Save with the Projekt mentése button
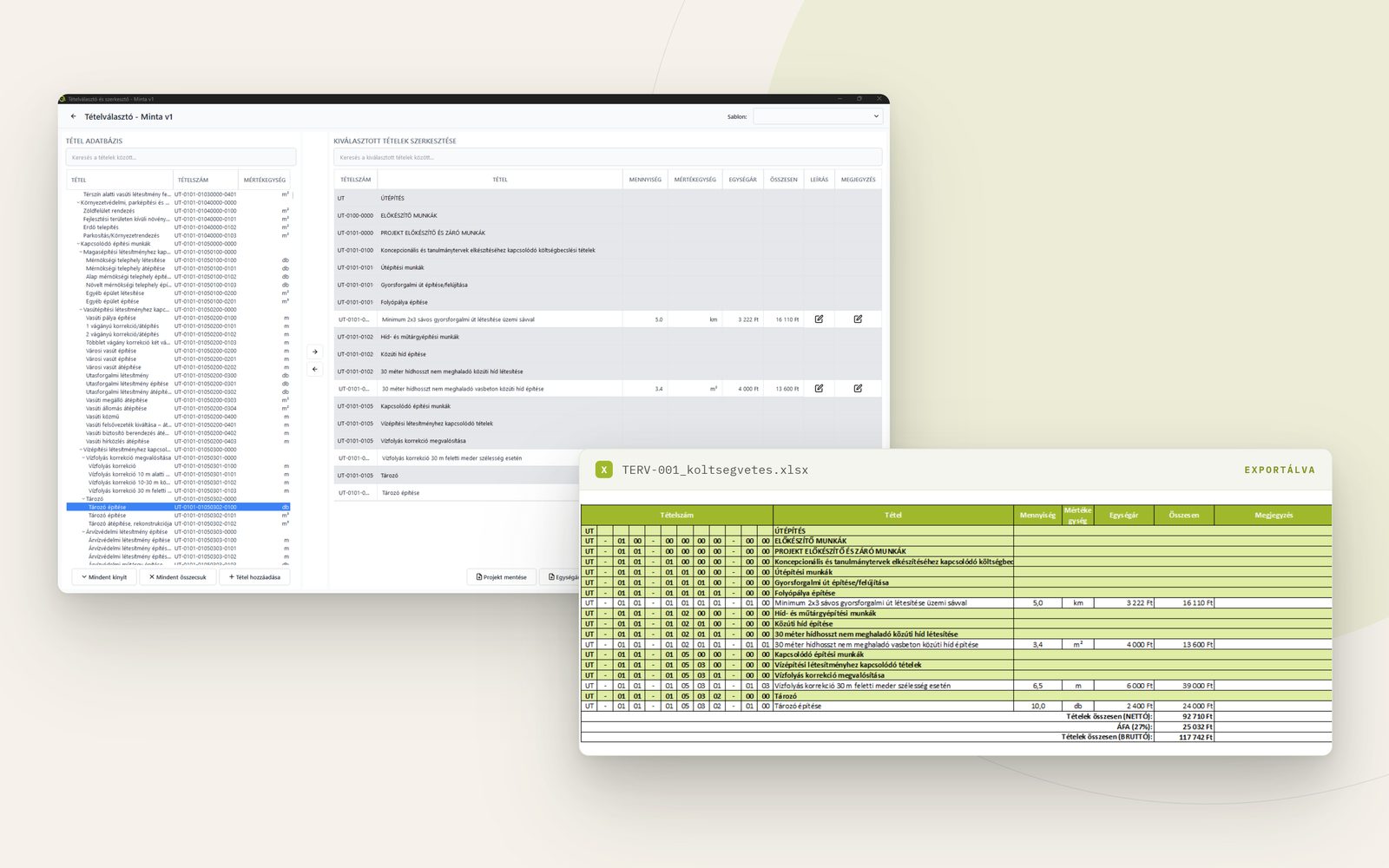1389x868 pixels. (x=502, y=577)
